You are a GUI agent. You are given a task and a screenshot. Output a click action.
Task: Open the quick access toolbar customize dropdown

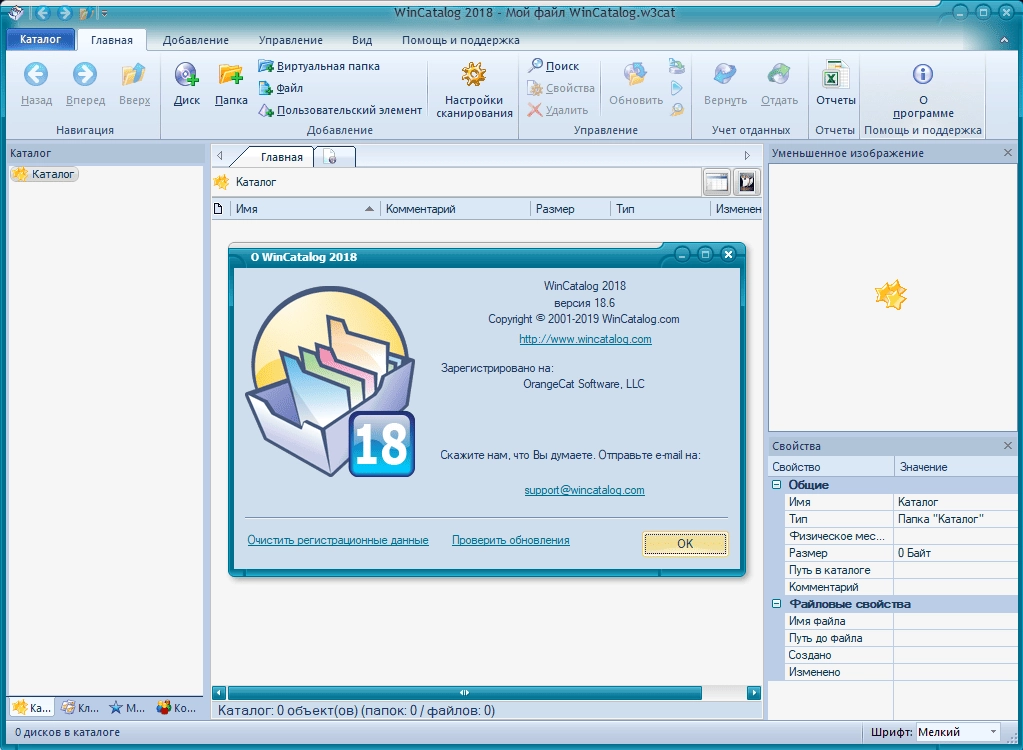(104, 12)
